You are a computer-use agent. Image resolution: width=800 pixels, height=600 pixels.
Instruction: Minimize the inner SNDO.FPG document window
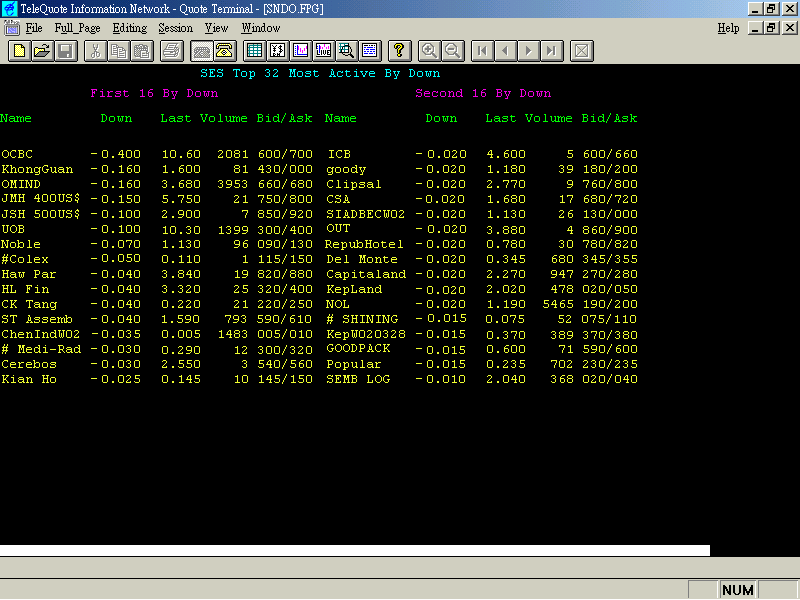756,28
